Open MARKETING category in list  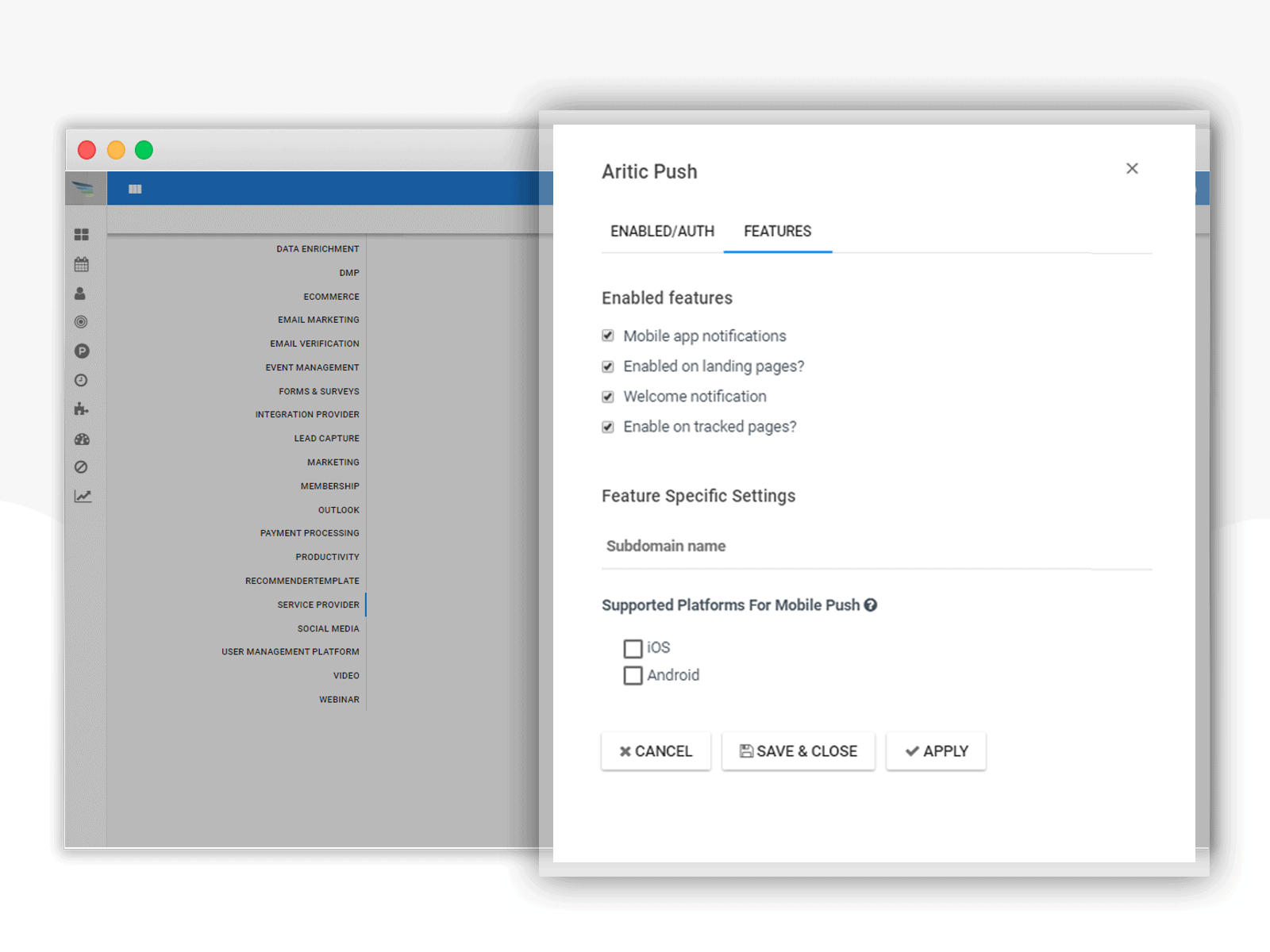333,462
